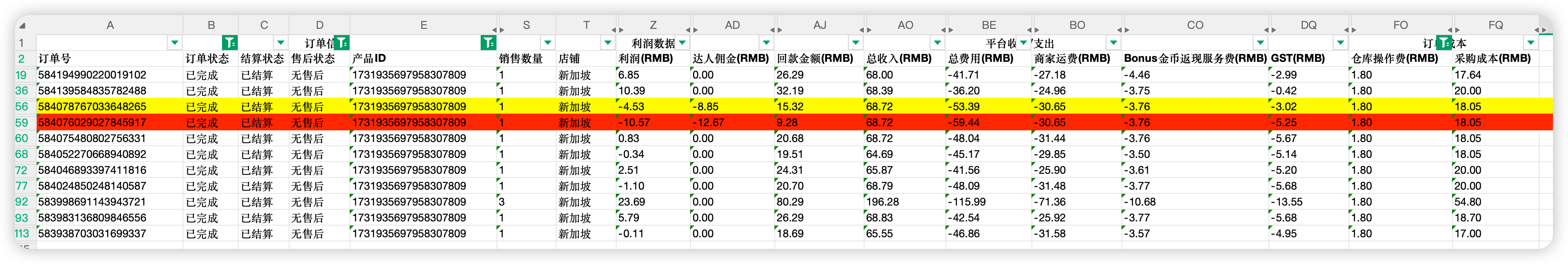
Task: Open filter dropdown in column BO
Action: pyautogui.click(x=1113, y=43)
